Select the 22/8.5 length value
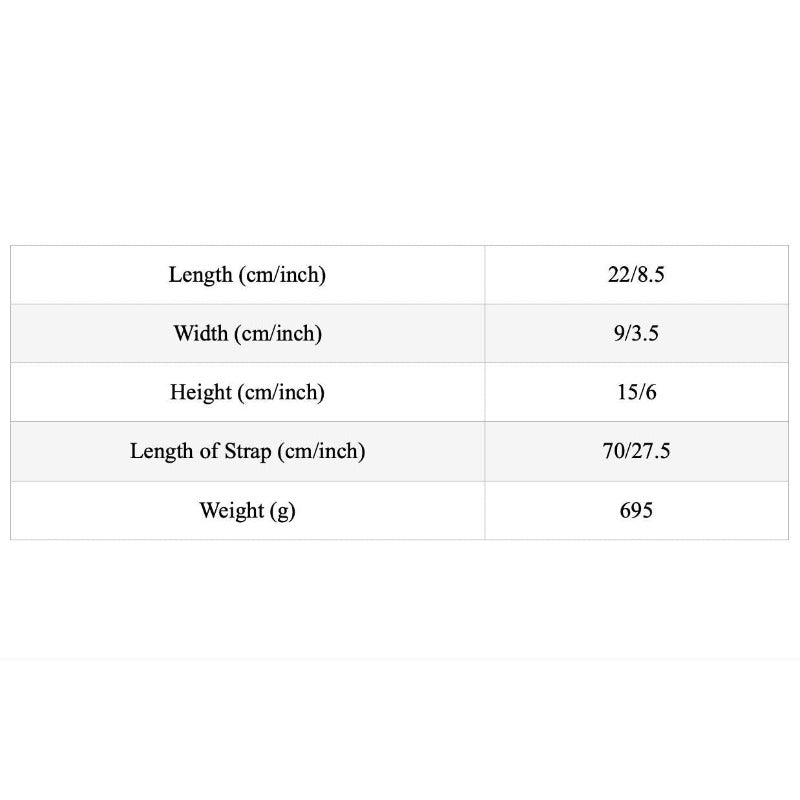Image resolution: width=800 pixels, height=800 pixels. tap(636, 275)
